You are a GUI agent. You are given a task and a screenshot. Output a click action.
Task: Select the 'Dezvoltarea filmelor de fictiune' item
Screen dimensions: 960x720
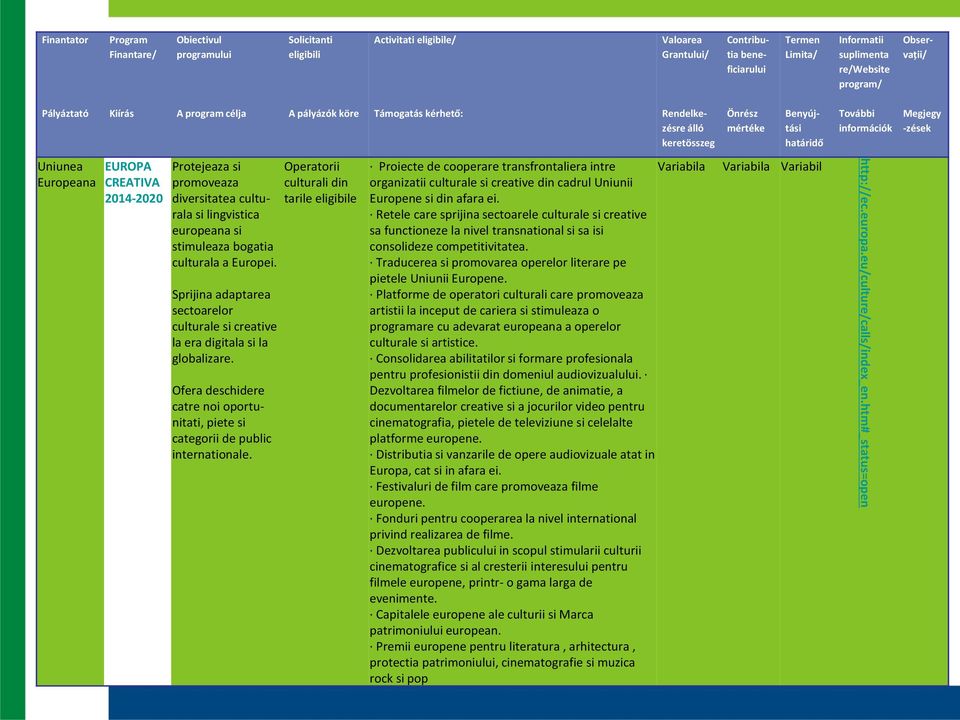tap(507, 414)
